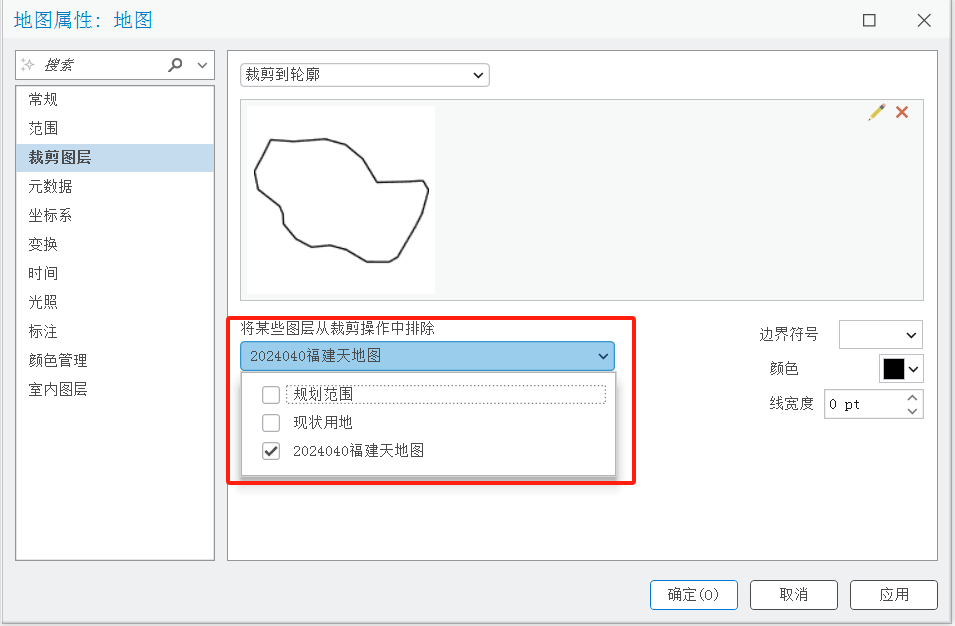The image size is (955, 626).
Task: Check the 现状用地 checkbox
Action: (x=271, y=423)
